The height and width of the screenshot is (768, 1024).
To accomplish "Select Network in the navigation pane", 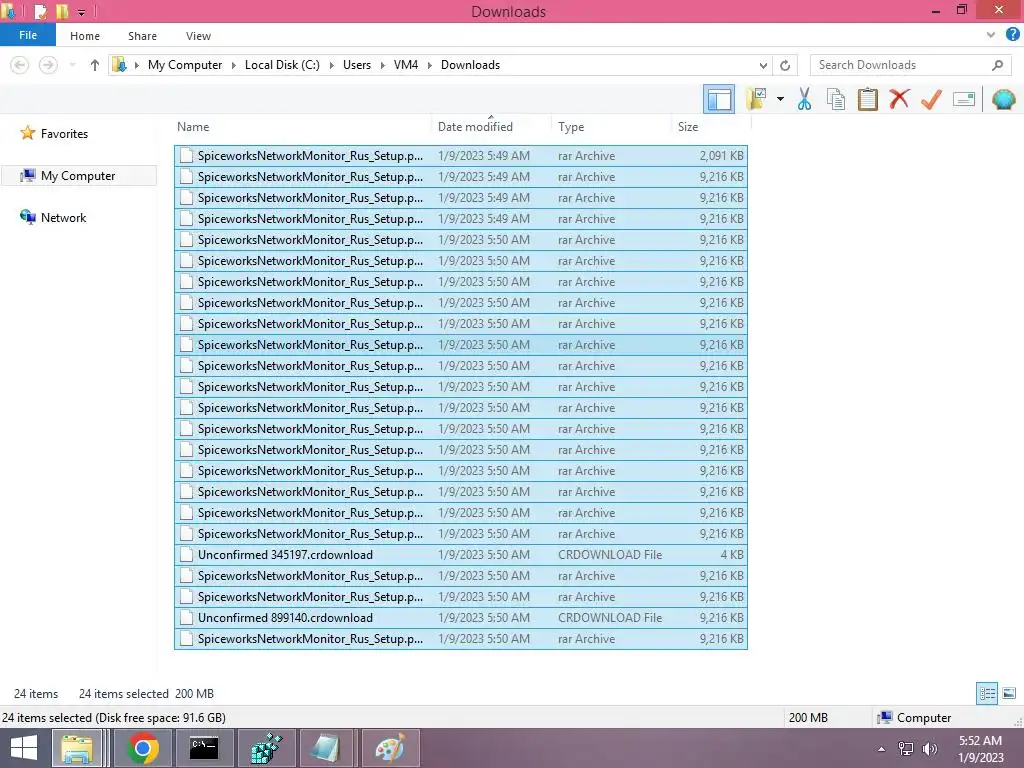I will pyautogui.click(x=63, y=217).
